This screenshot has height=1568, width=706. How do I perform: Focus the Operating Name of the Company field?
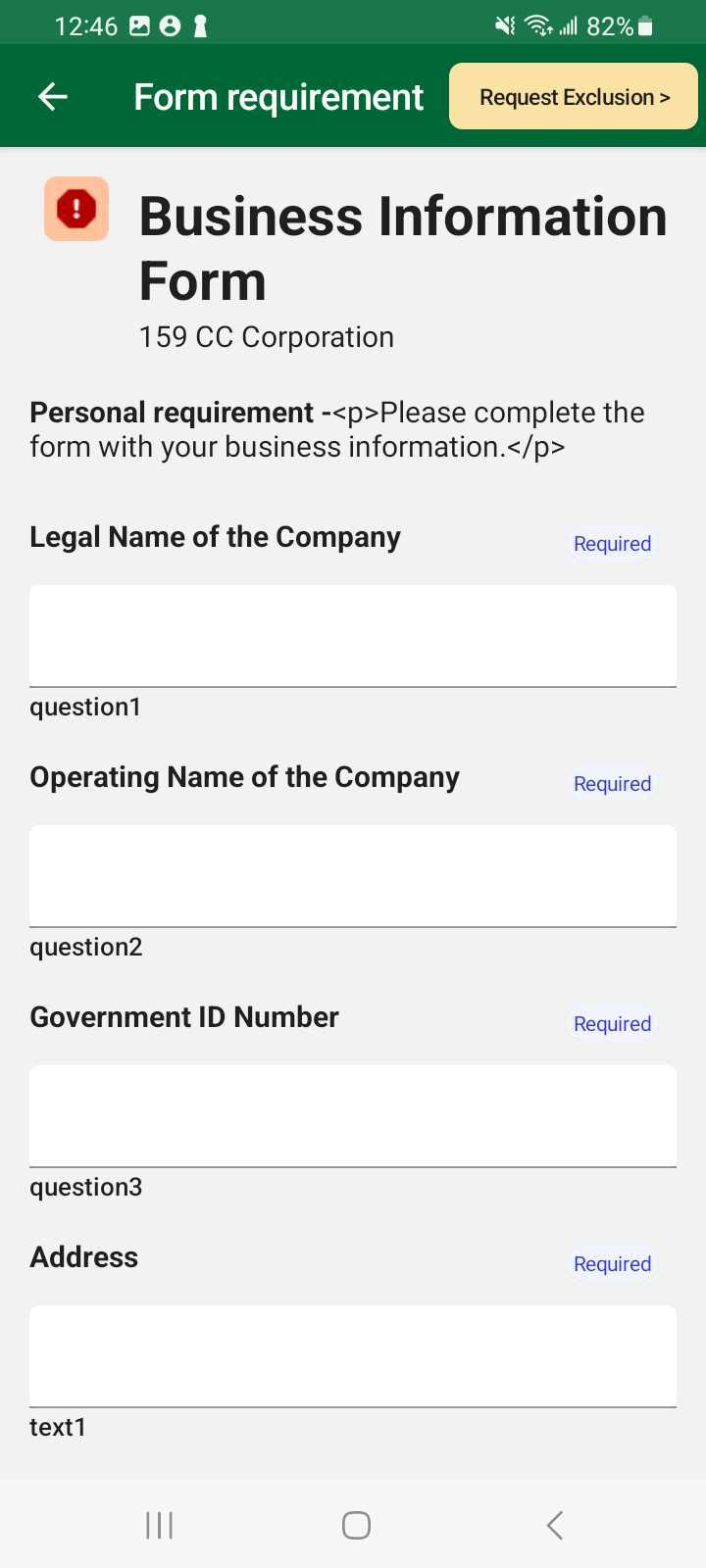(353, 876)
